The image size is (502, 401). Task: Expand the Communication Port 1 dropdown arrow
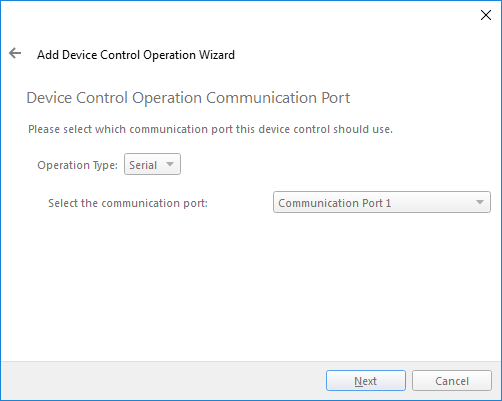pos(480,202)
